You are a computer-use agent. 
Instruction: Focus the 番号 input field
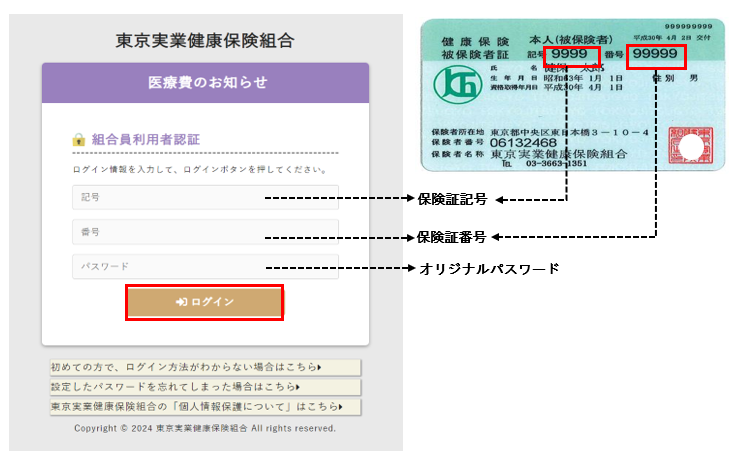[205, 232]
